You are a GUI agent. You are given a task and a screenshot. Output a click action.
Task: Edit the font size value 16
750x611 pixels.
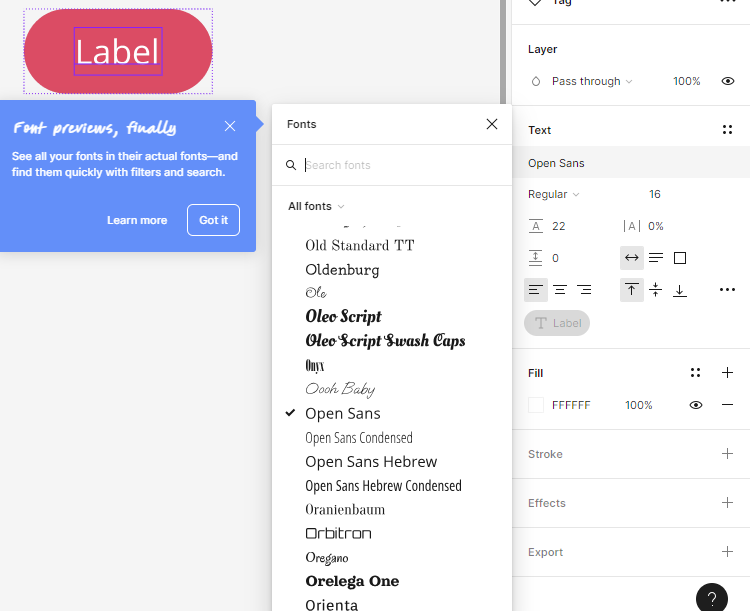click(654, 194)
